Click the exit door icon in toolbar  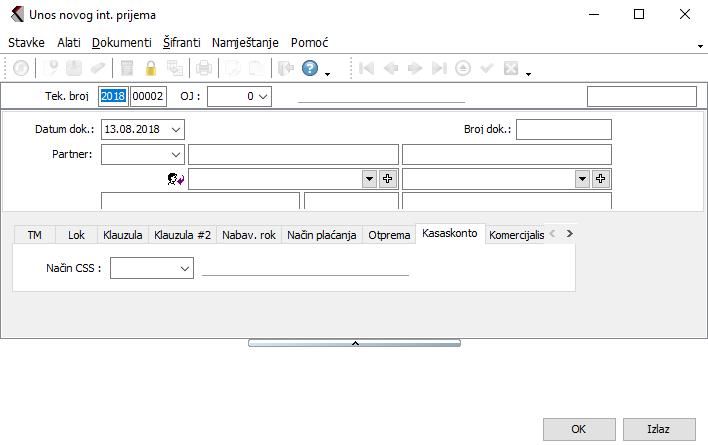point(284,69)
